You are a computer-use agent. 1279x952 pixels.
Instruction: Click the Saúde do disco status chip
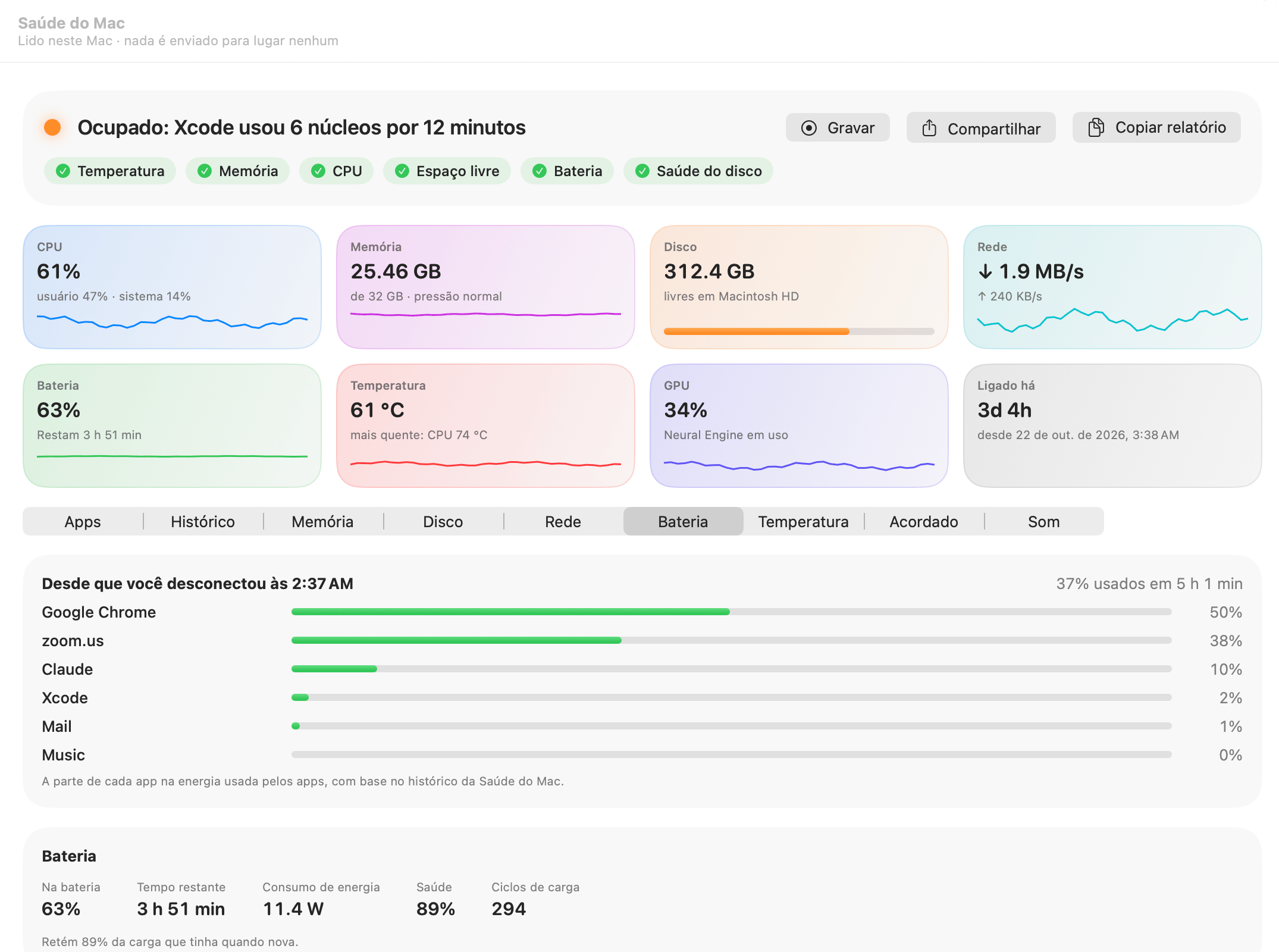(698, 171)
